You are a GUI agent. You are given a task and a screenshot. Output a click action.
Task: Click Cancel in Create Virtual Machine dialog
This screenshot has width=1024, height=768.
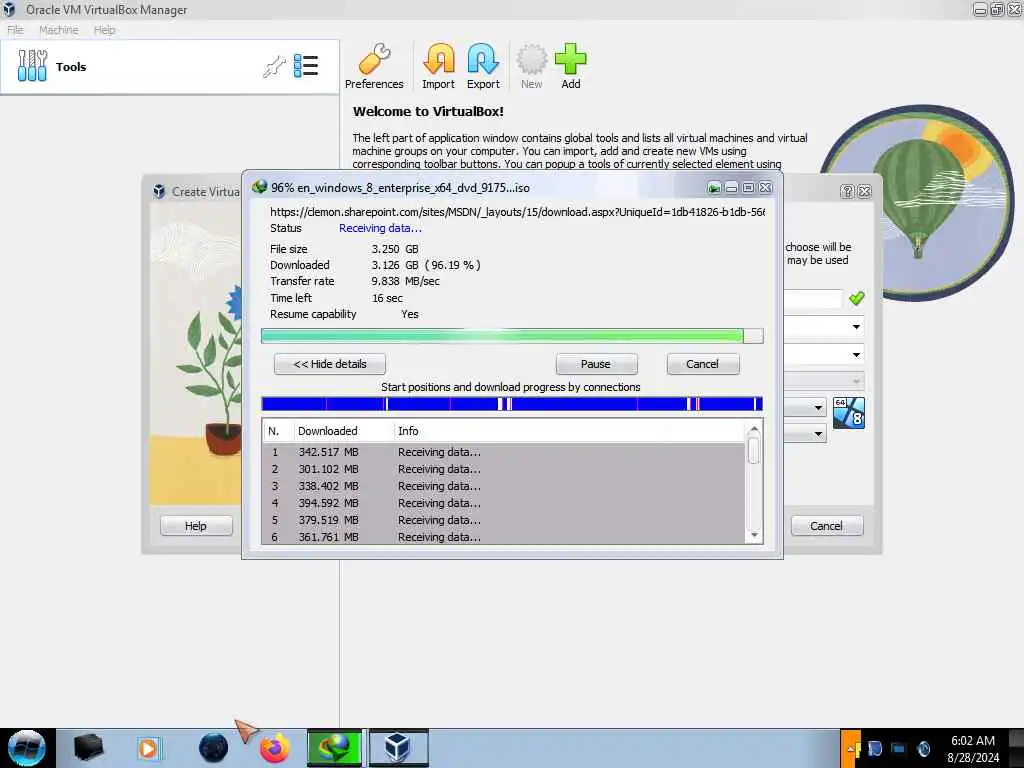pos(827,526)
